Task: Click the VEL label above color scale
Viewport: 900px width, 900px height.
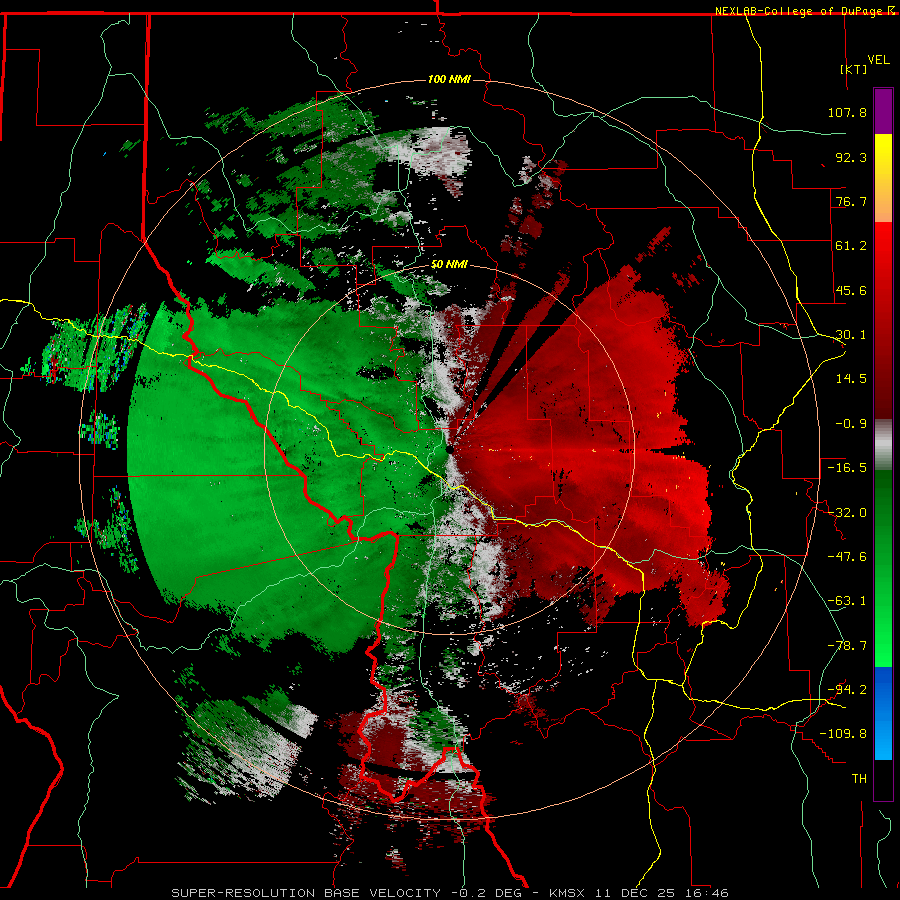Action: [x=878, y=59]
